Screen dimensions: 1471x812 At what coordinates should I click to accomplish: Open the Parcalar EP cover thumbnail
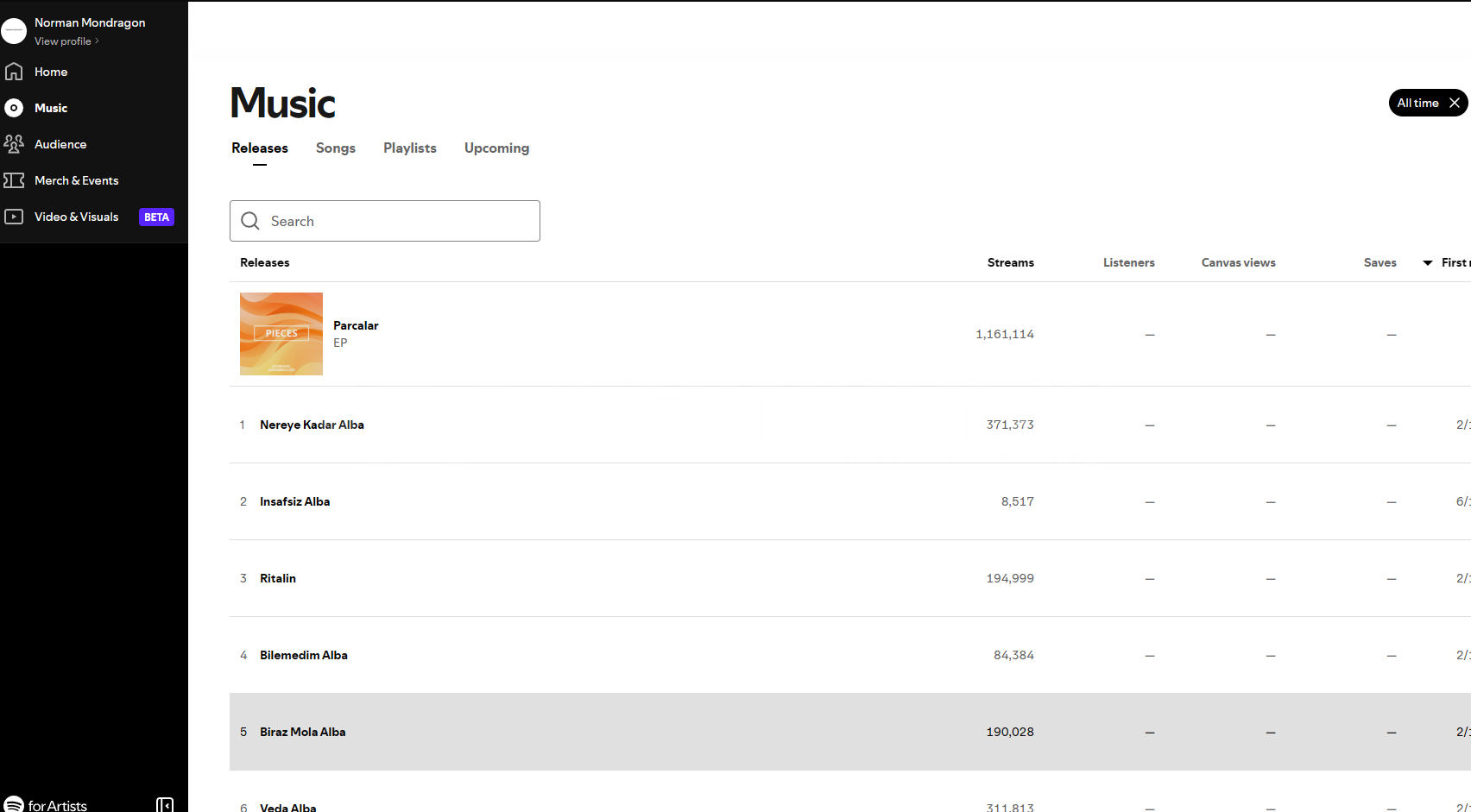pos(281,334)
